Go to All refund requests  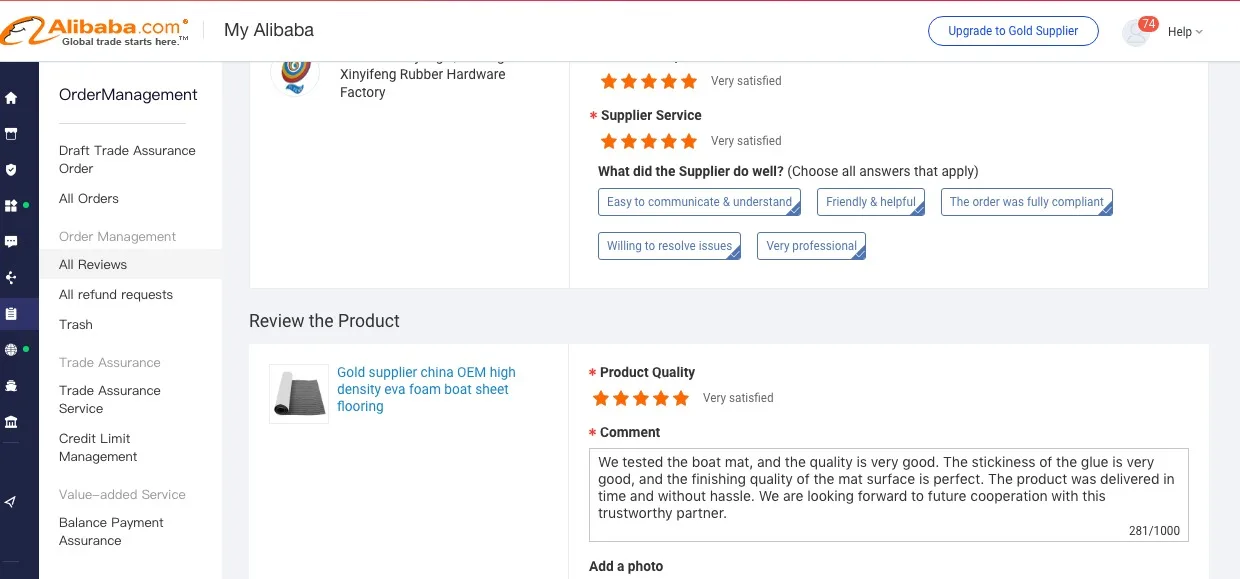click(116, 295)
